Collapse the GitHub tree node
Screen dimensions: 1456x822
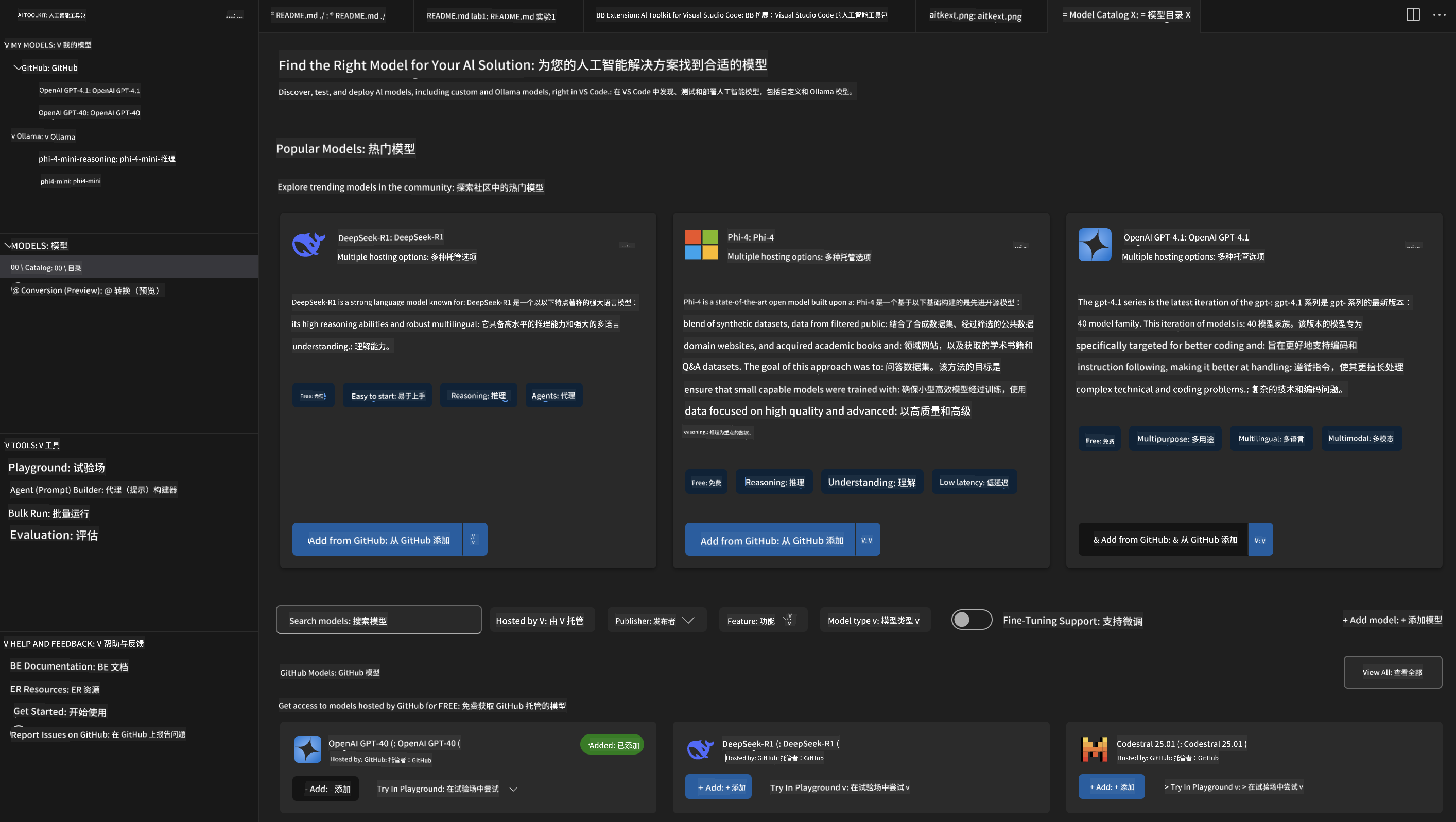18,67
